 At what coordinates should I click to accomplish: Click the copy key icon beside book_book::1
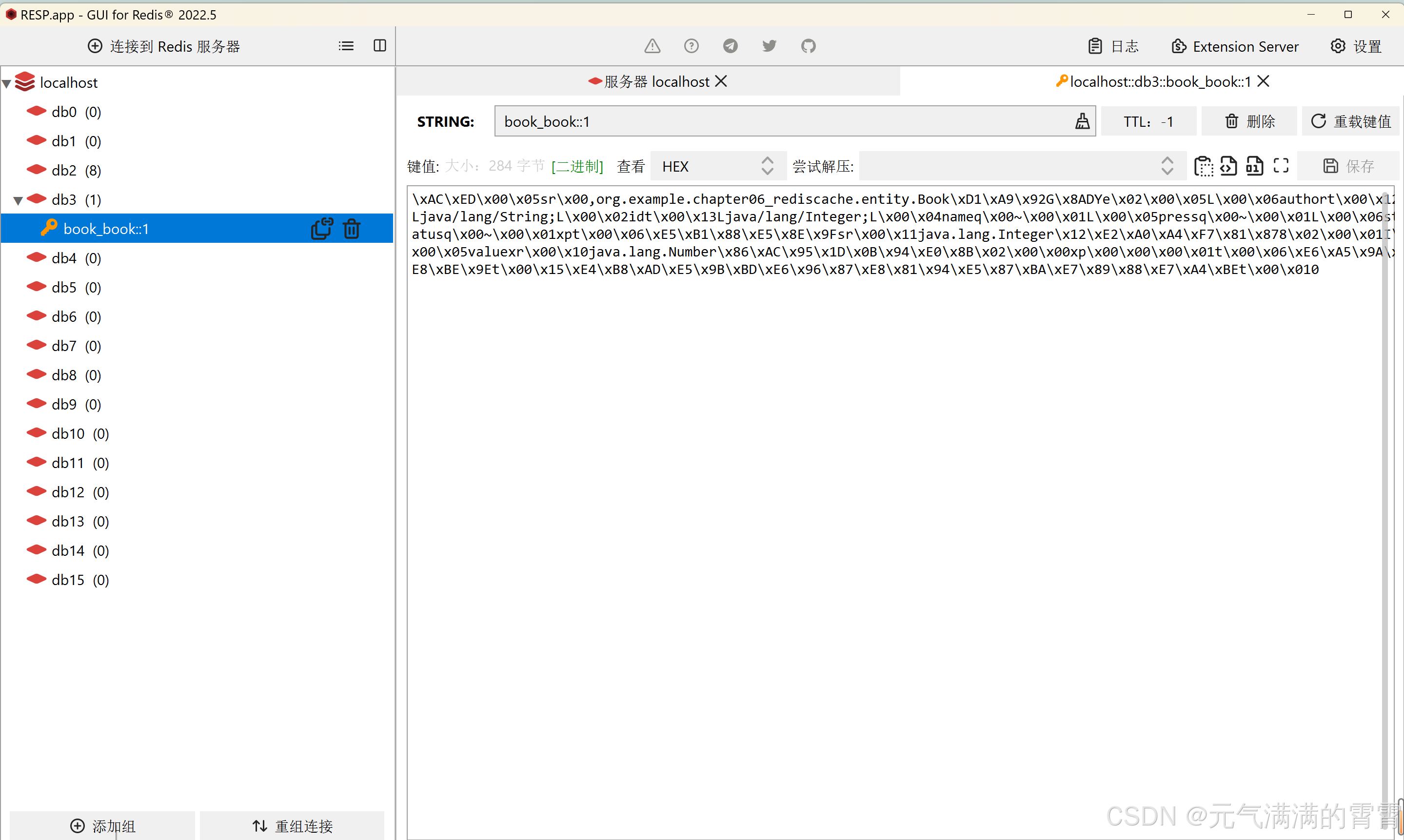tap(321, 229)
